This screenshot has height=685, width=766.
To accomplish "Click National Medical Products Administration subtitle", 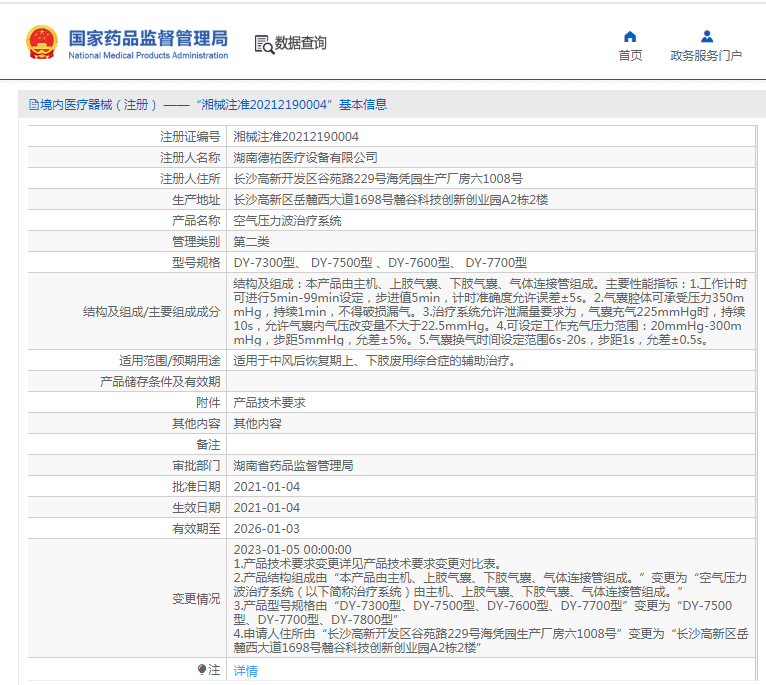I will click(148, 56).
